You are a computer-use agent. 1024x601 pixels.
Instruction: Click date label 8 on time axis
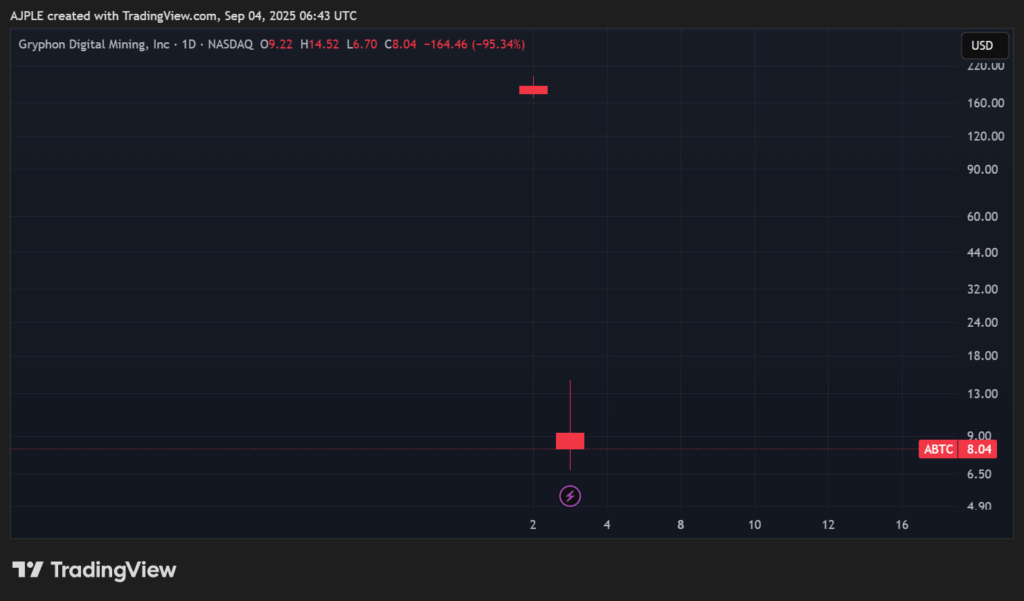coord(681,525)
